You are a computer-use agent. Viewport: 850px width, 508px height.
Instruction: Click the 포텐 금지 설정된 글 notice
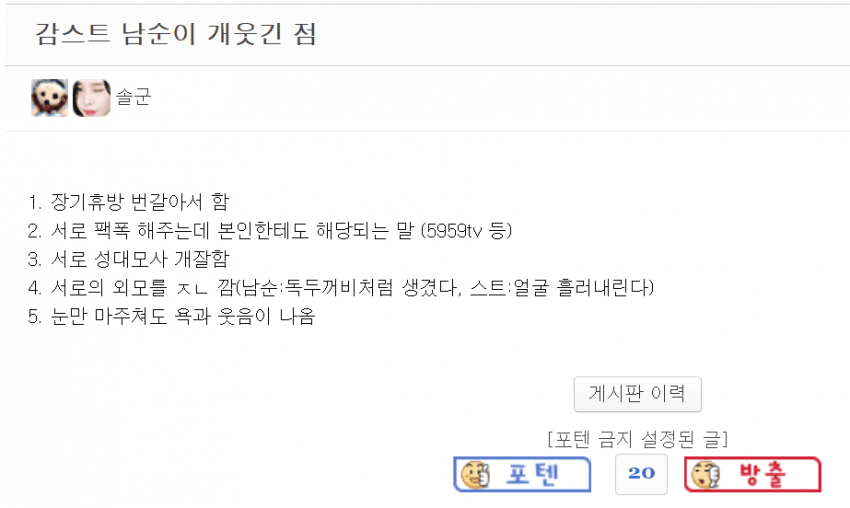click(638, 439)
